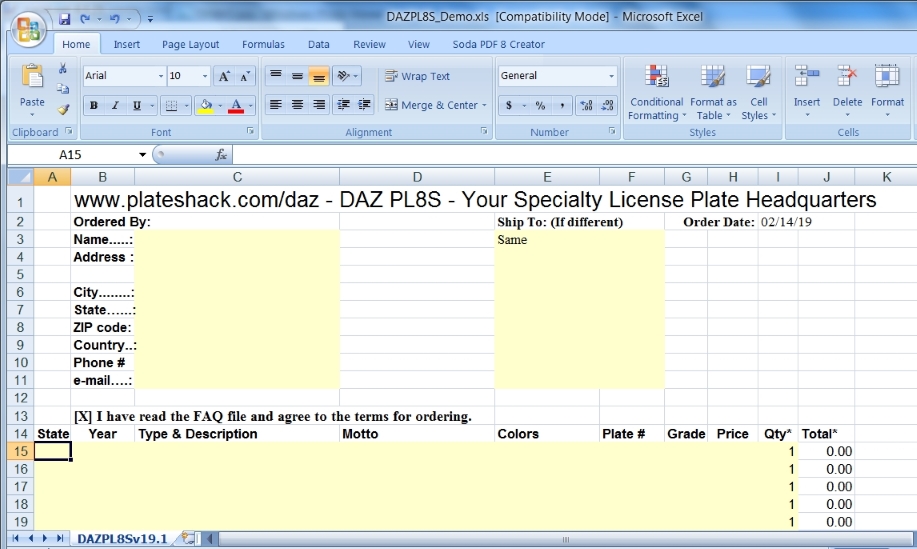Apply red Font Color
The image size is (917, 549).
pos(236,105)
